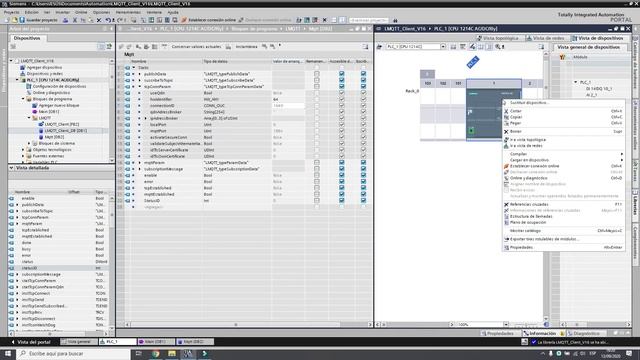The height and width of the screenshot is (360, 640).
Task: Switch to Vista de redes tab
Action: click(545, 38)
